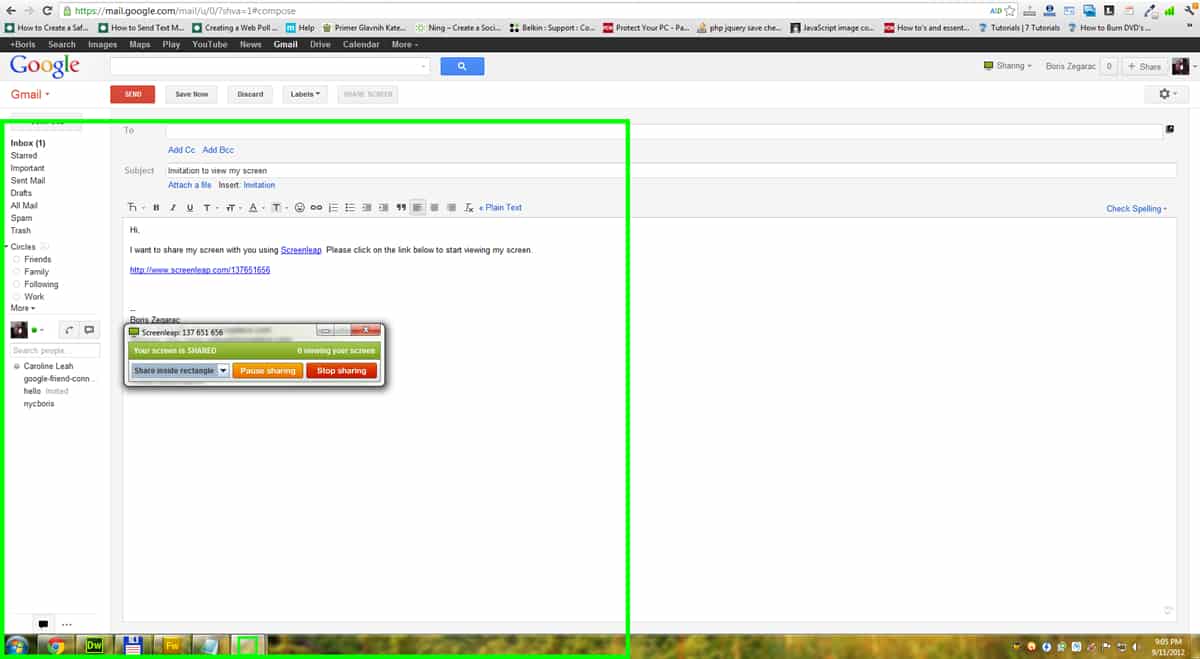Expand the Share inside rectangle dropdown
Screen dimensions: 1200x659
pos(223,371)
